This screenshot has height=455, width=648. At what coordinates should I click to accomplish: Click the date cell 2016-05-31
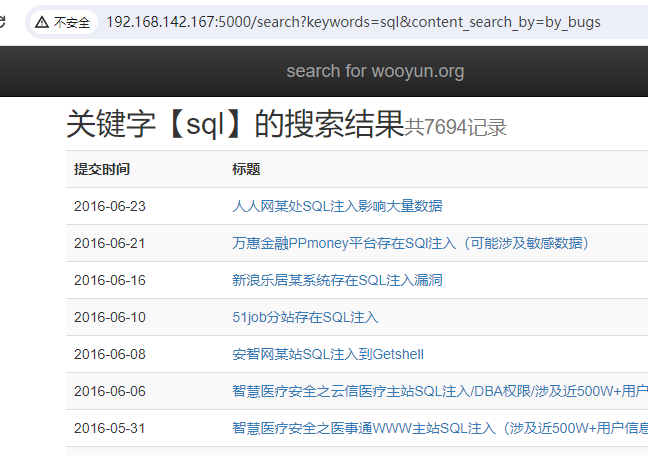click(110, 428)
